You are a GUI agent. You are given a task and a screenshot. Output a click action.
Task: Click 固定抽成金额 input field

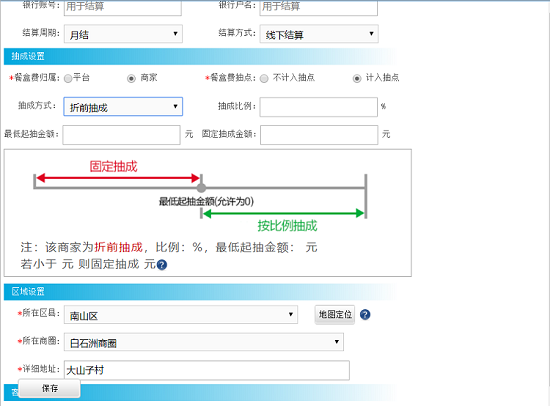319,135
